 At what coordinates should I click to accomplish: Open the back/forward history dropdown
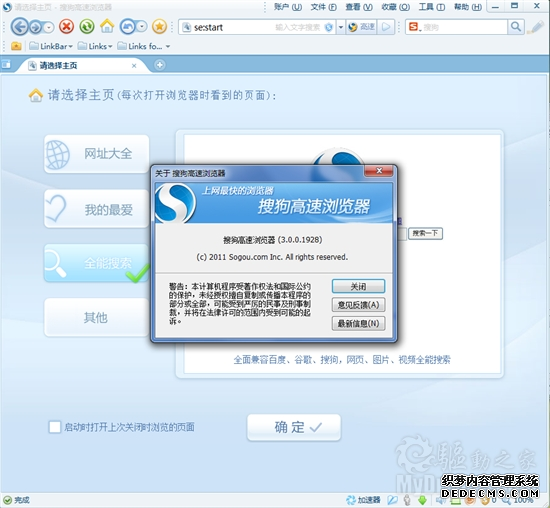[49, 27]
